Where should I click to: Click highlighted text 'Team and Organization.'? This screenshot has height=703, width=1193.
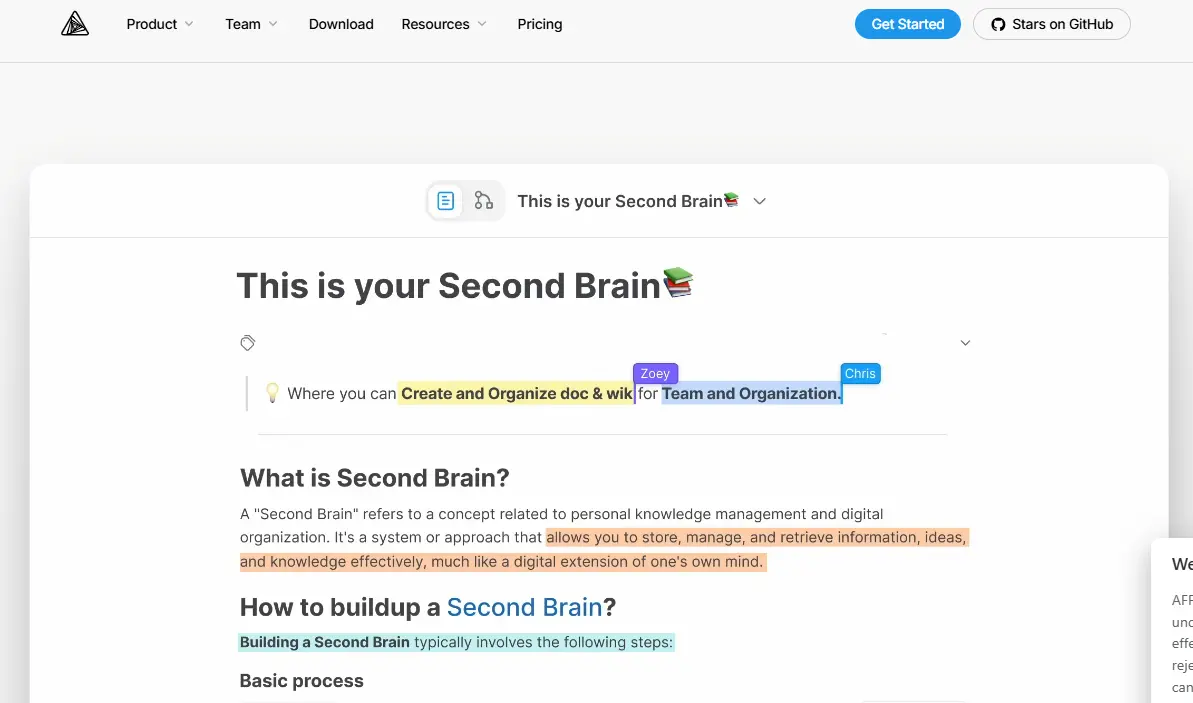click(x=752, y=393)
